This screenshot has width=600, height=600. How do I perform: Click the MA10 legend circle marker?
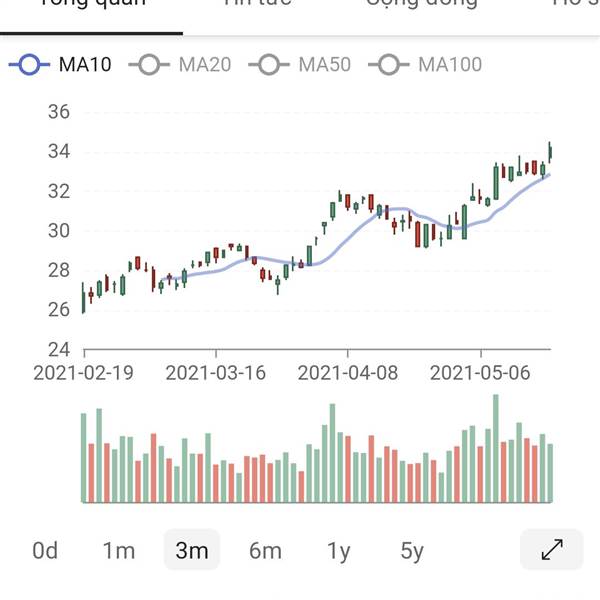(x=29, y=65)
